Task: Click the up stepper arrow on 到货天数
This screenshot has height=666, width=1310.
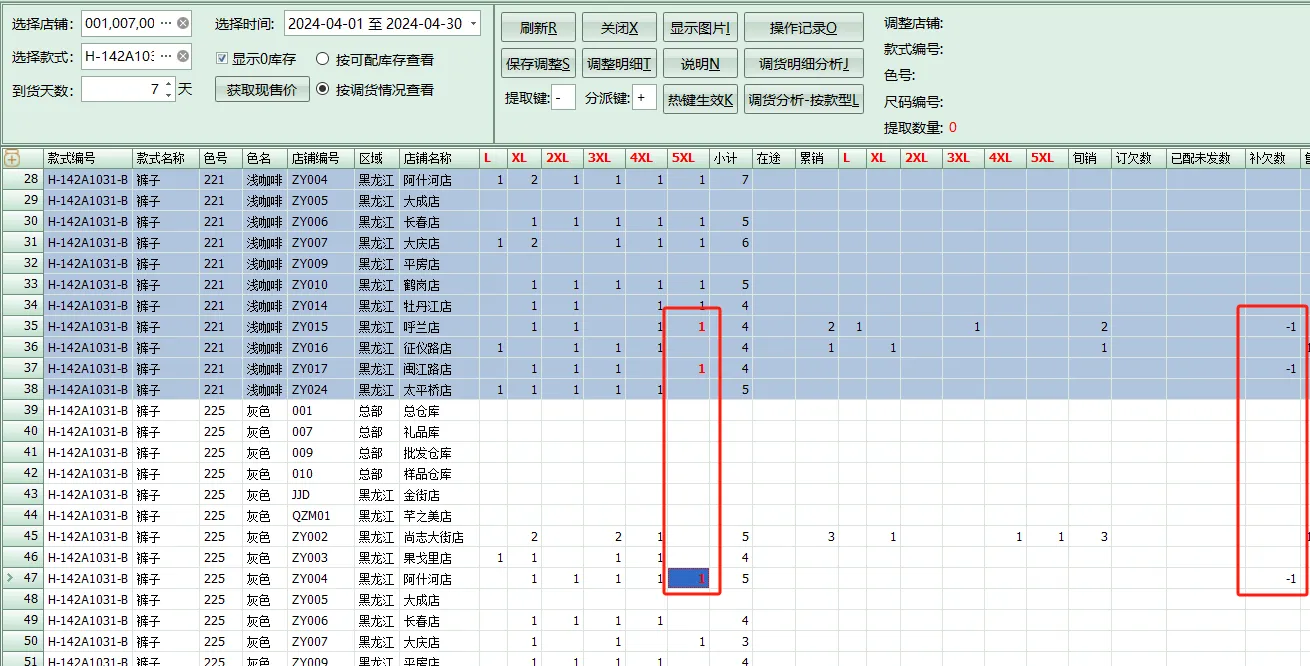Action: coord(167,84)
